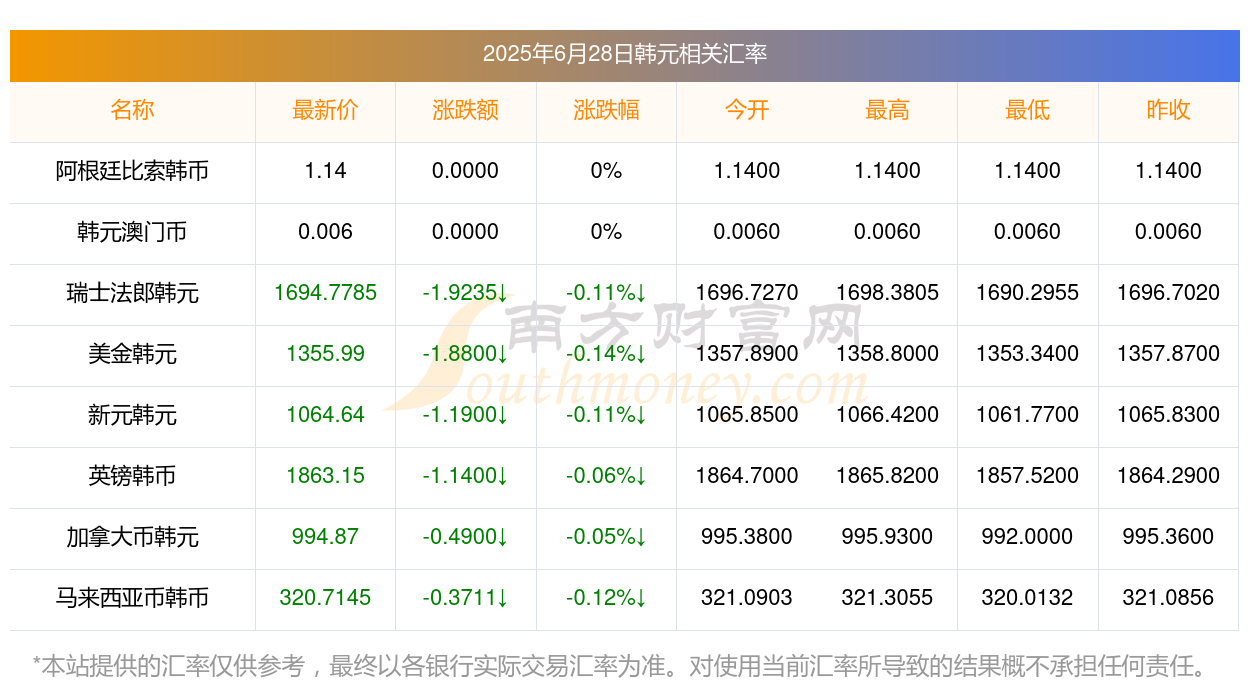
Task: Select the 阿根廷比索韩币 row name
Action: click(132, 171)
